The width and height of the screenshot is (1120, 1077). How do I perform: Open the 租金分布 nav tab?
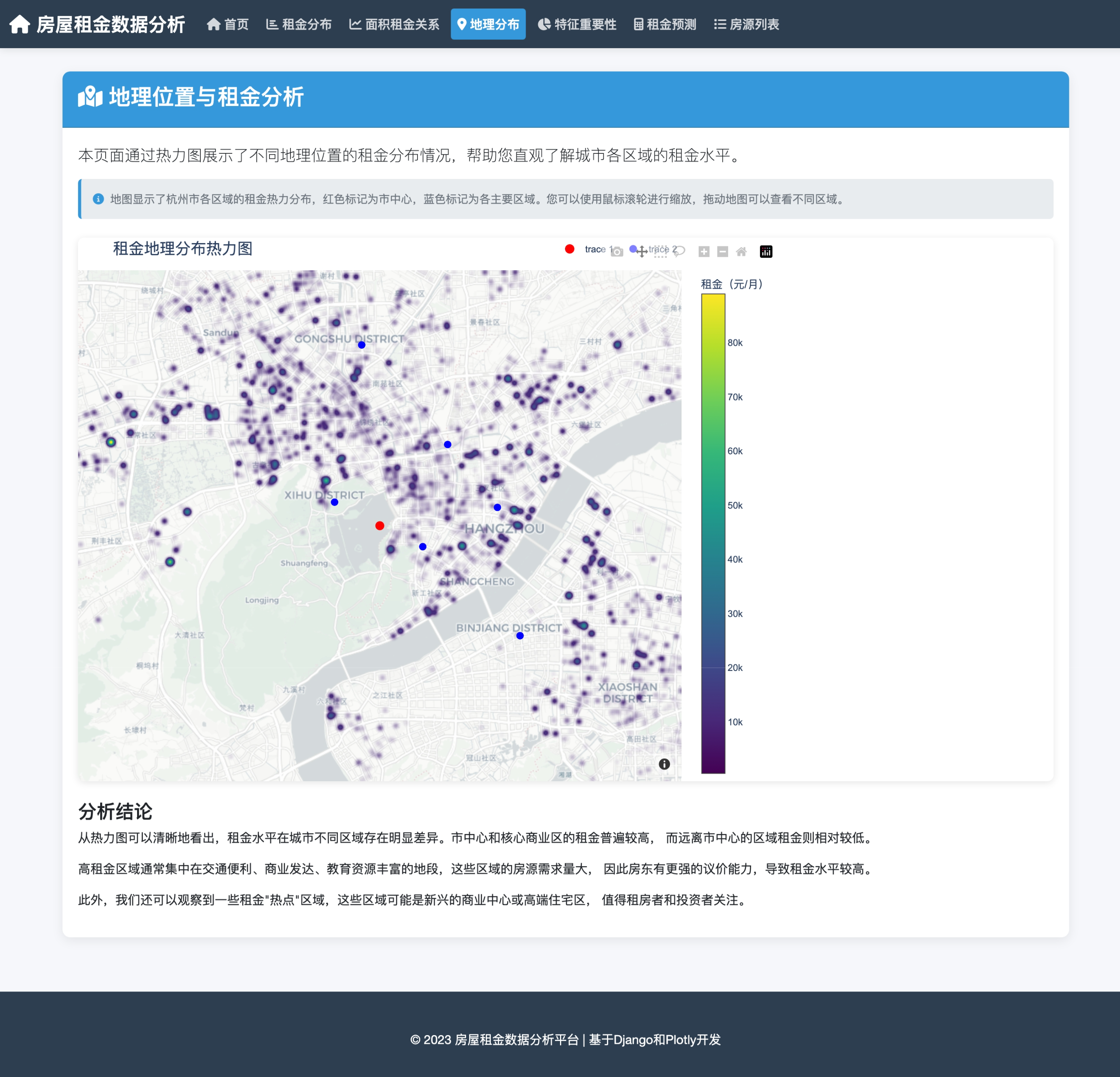coord(299,24)
